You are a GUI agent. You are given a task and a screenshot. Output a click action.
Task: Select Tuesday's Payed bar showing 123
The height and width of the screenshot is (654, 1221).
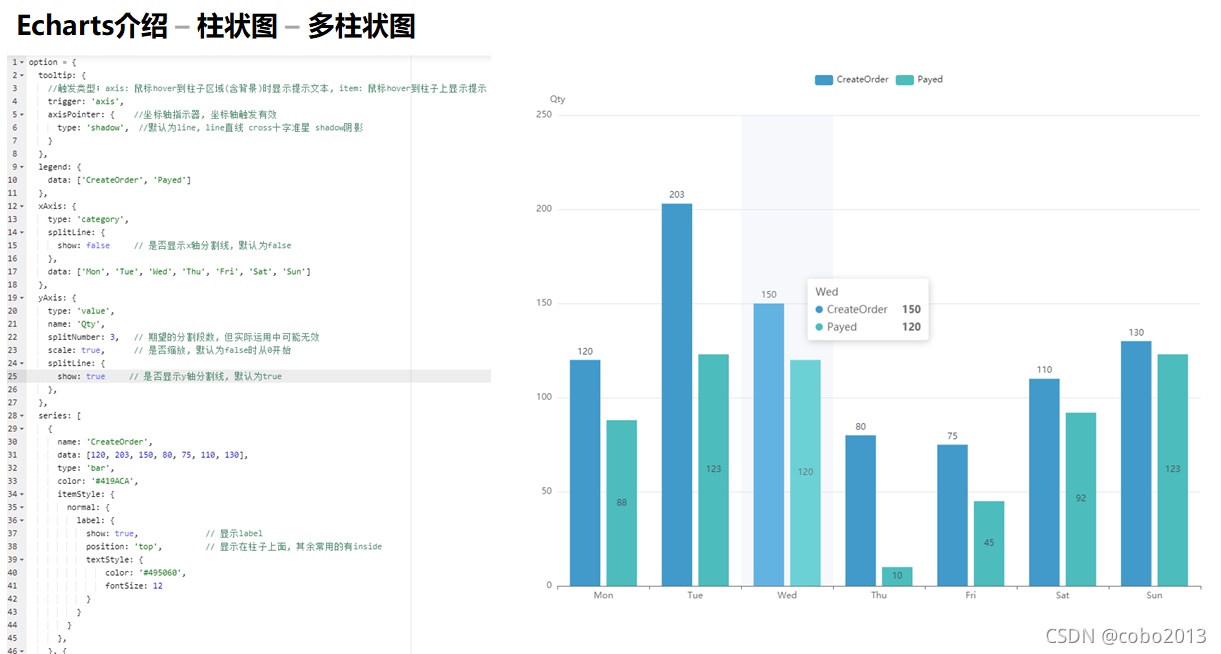[713, 470]
